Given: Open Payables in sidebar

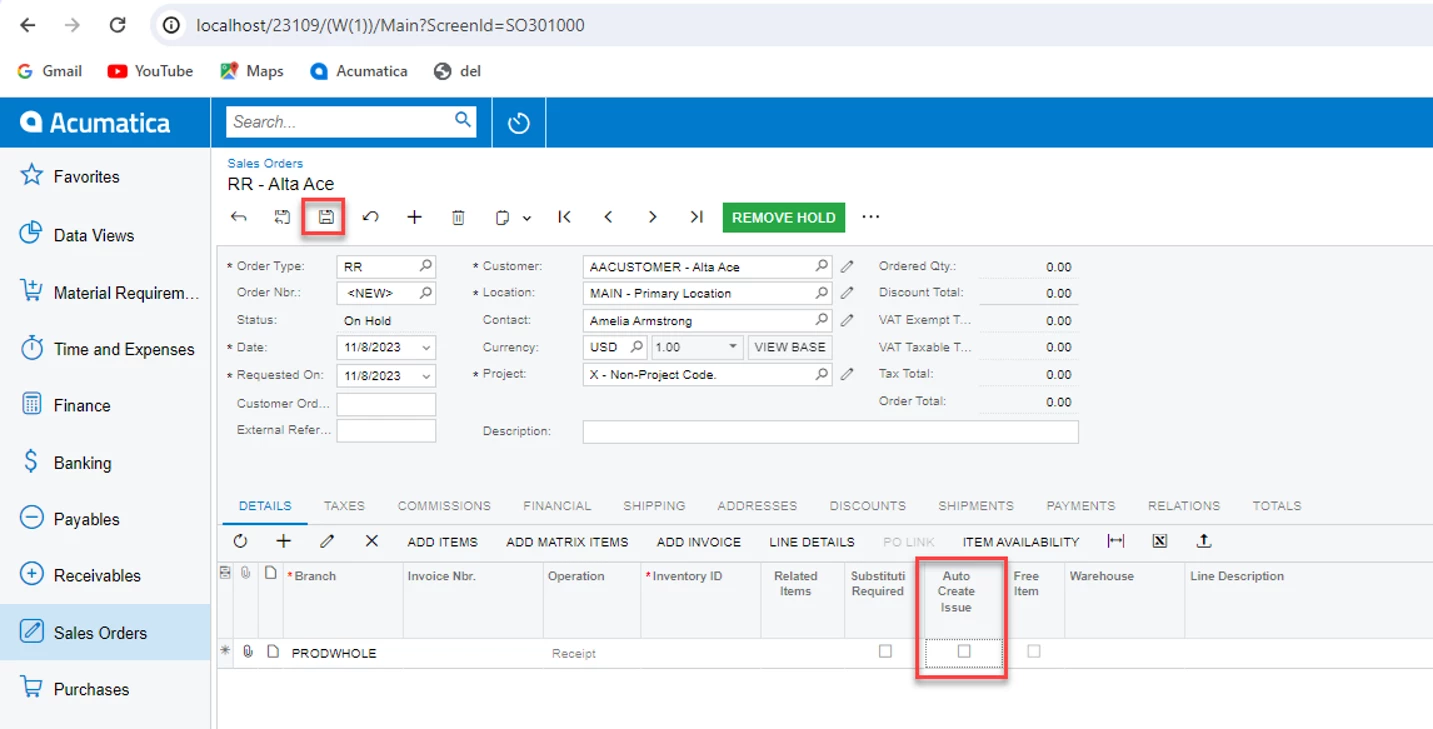Looking at the screenshot, I should pyautogui.click(x=105, y=519).
